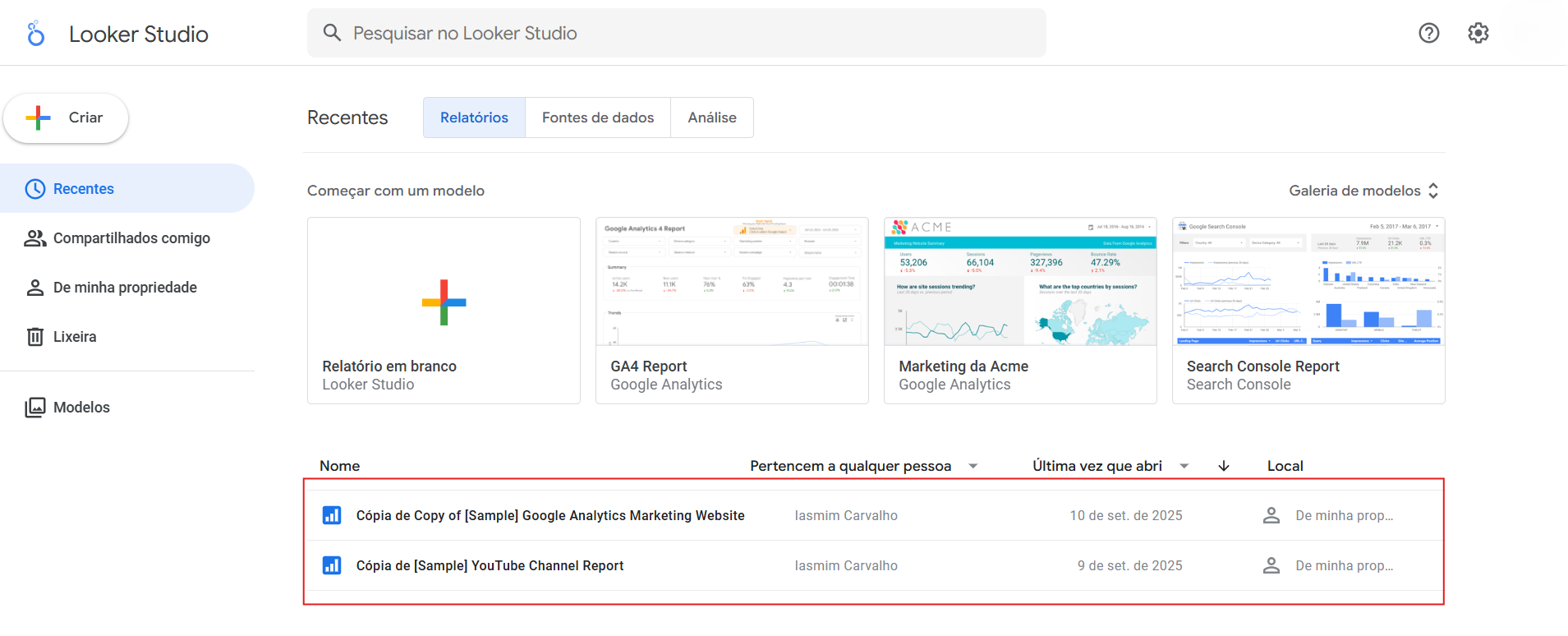Switch to the Fontes de dados tab
The width and height of the screenshot is (1568, 636).
[x=598, y=118]
